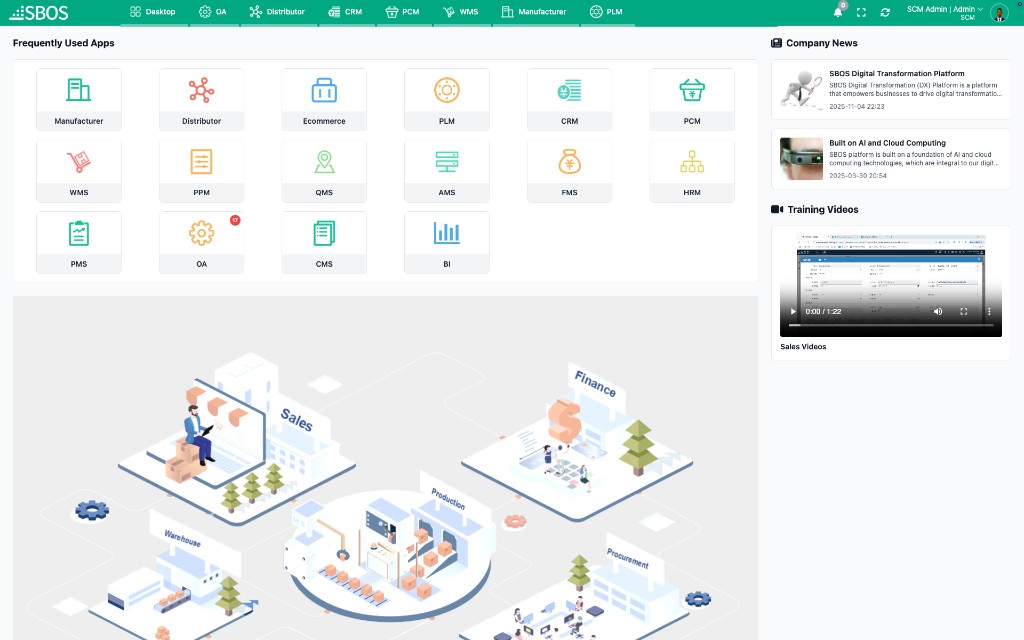Click the smart glasses news thumbnail
Image resolution: width=1024 pixels, height=640 pixels.
pyautogui.click(x=801, y=159)
